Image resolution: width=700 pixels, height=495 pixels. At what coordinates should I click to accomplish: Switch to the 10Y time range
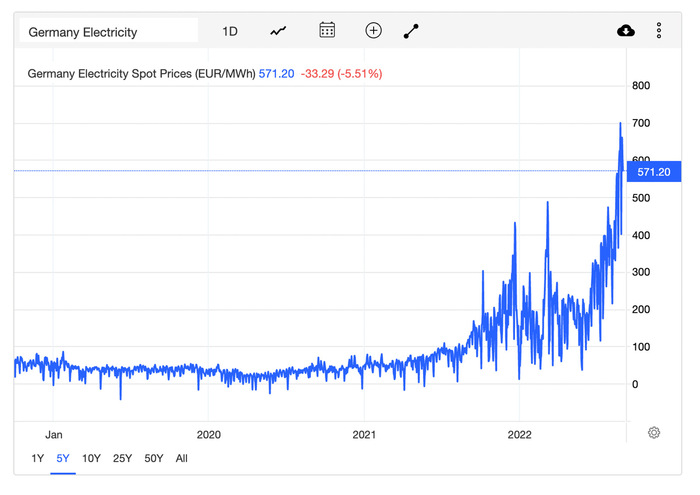click(x=91, y=458)
